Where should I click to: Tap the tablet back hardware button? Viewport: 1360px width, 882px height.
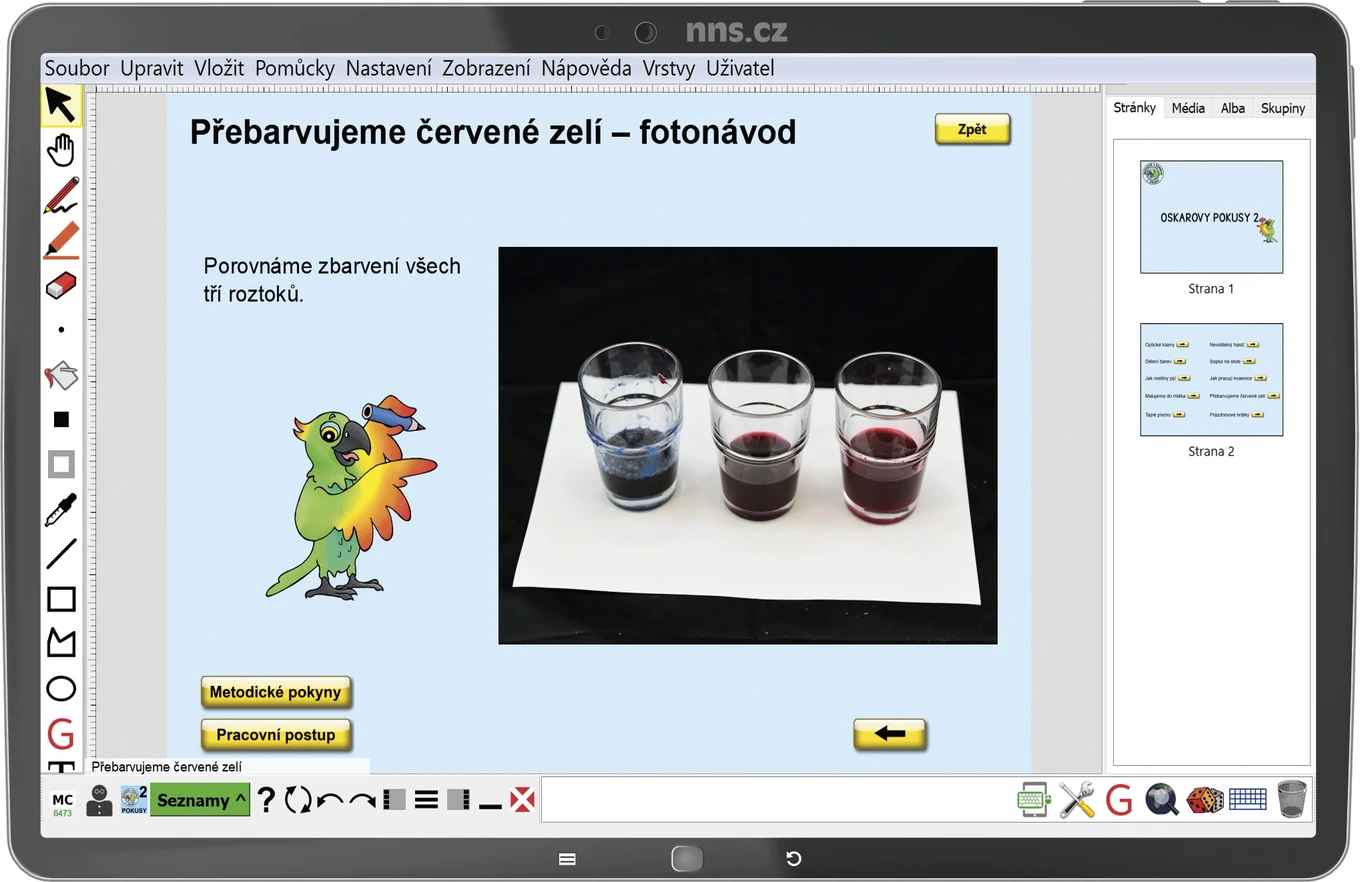click(794, 859)
